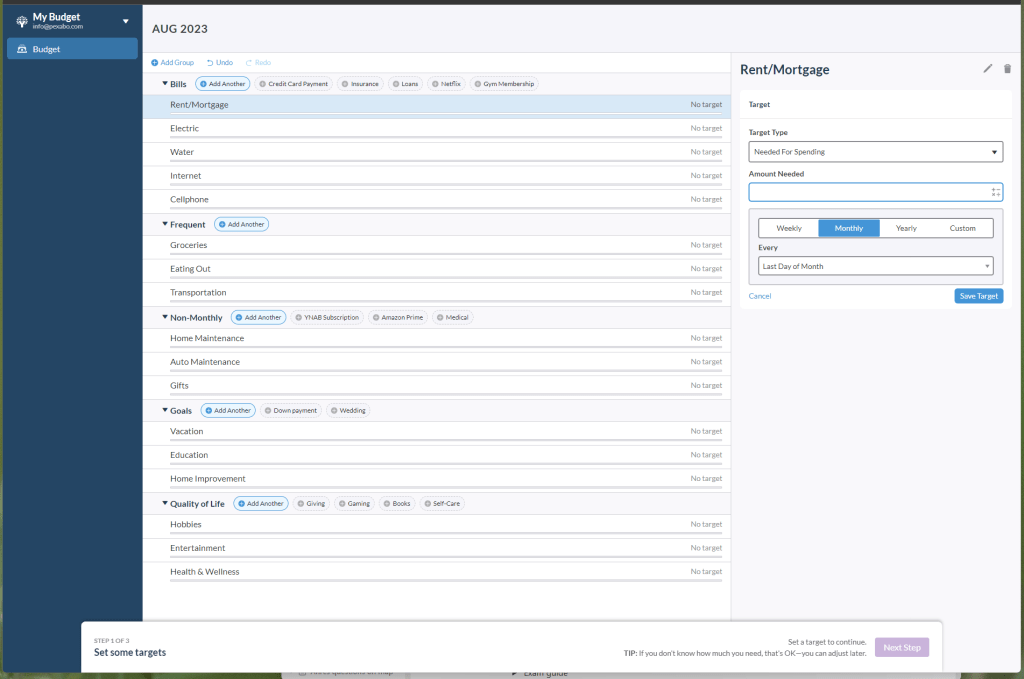Select the Transportation category row
The image size is (1024, 679).
(437, 294)
